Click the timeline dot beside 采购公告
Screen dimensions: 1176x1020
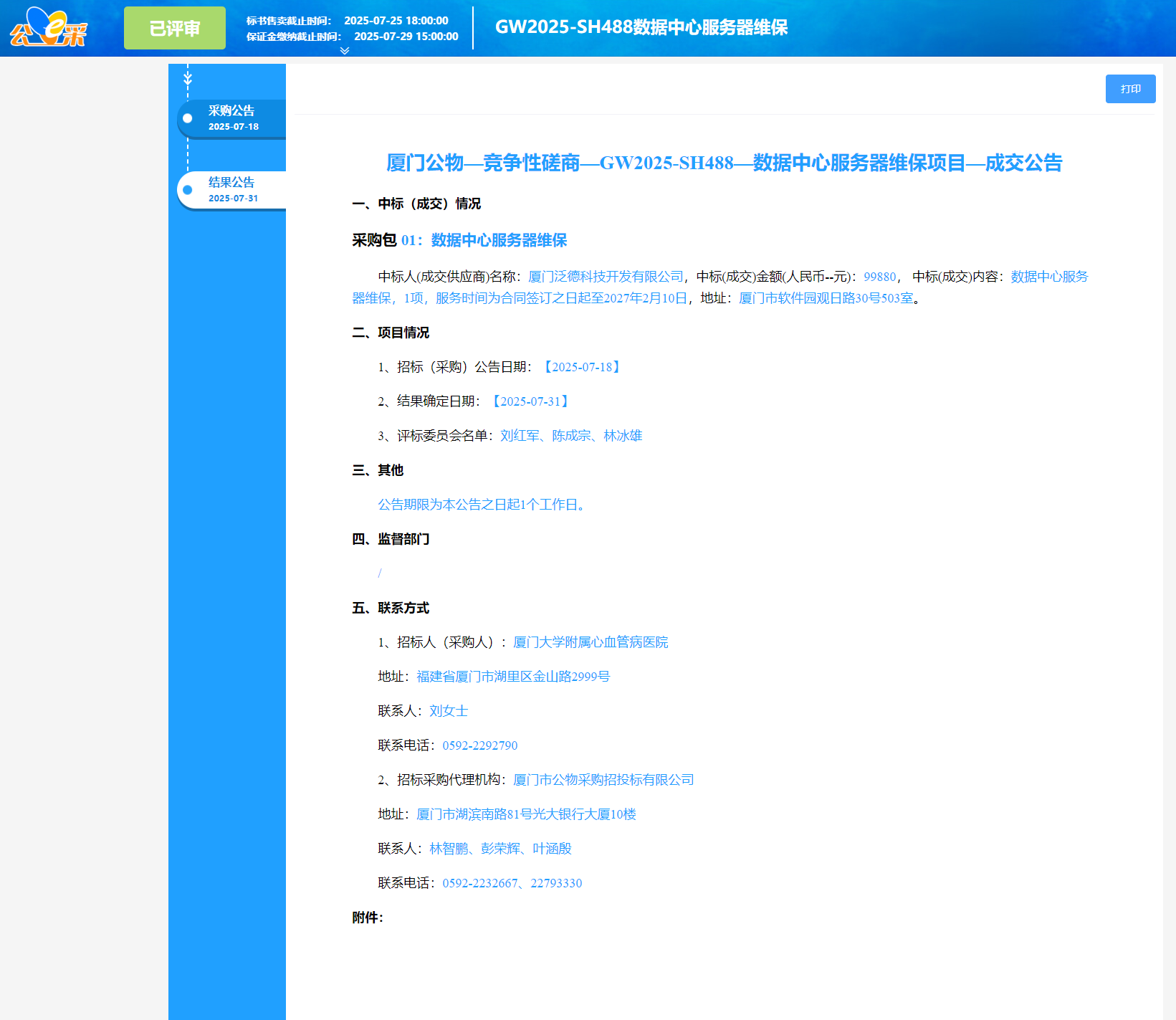click(187, 119)
